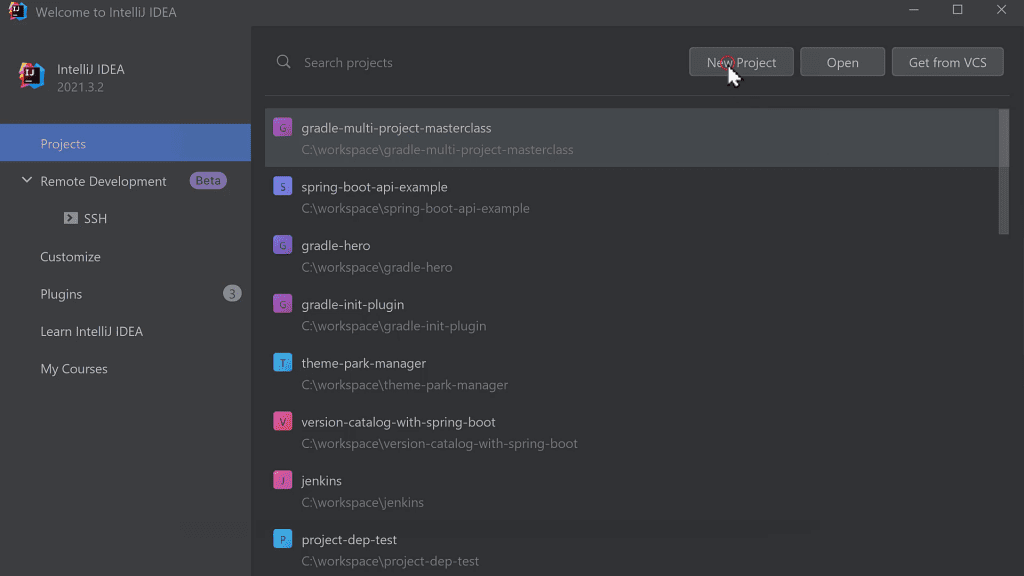Select the Plugins sidebar item
Viewport: 1024px width, 576px height.
[61, 293]
